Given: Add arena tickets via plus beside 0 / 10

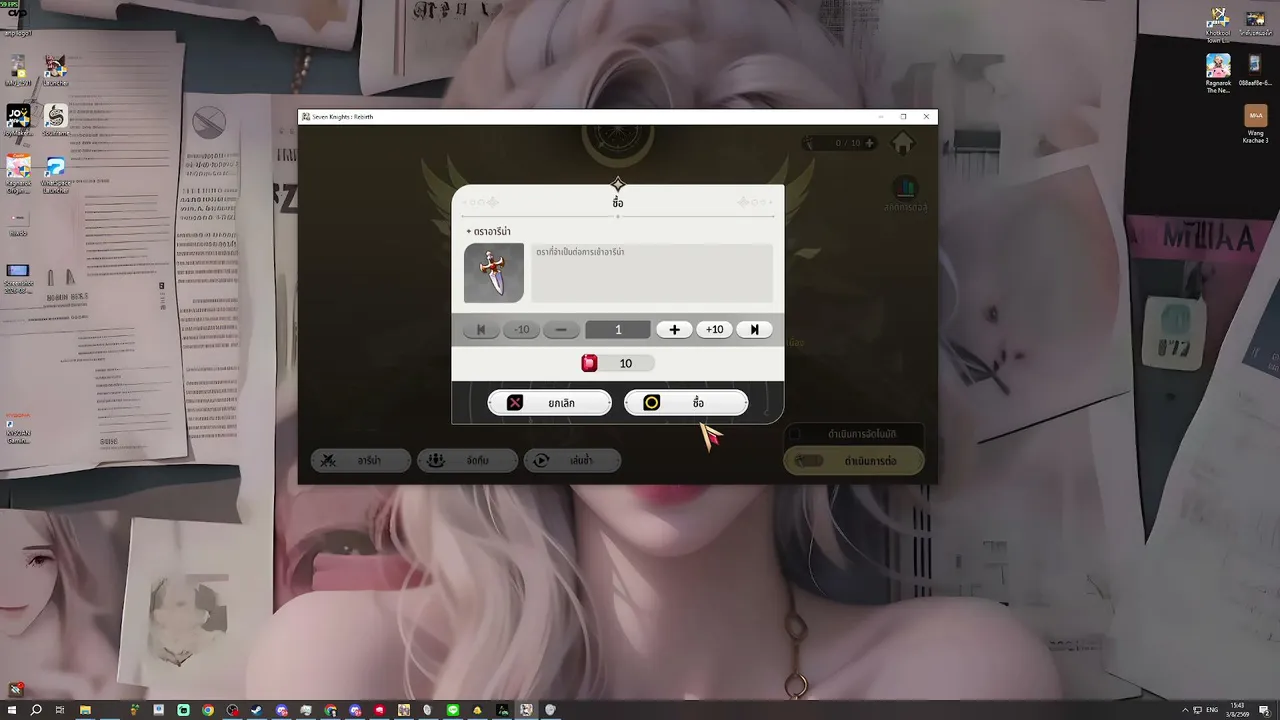Looking at the screenshot, I should (869, 143).
